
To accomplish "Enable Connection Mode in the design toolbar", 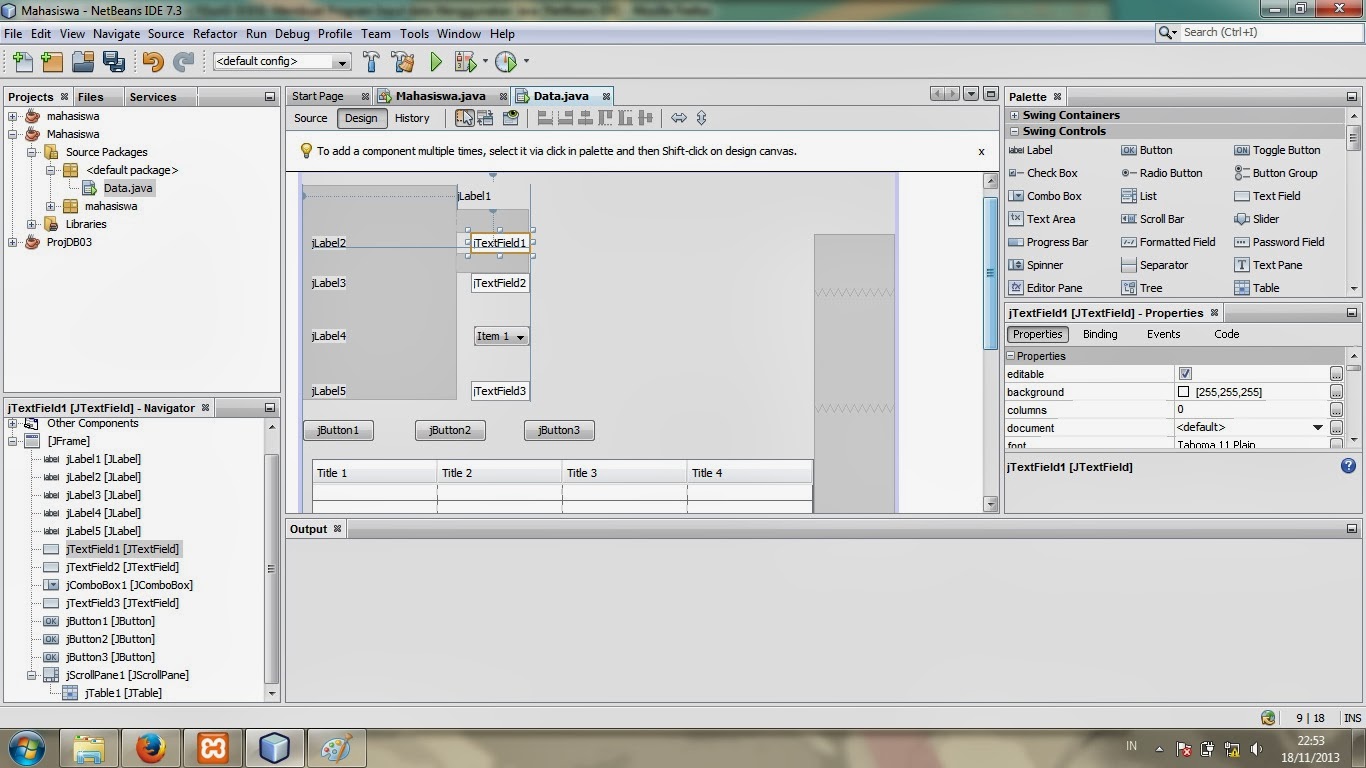I will [x=484, y=117].
